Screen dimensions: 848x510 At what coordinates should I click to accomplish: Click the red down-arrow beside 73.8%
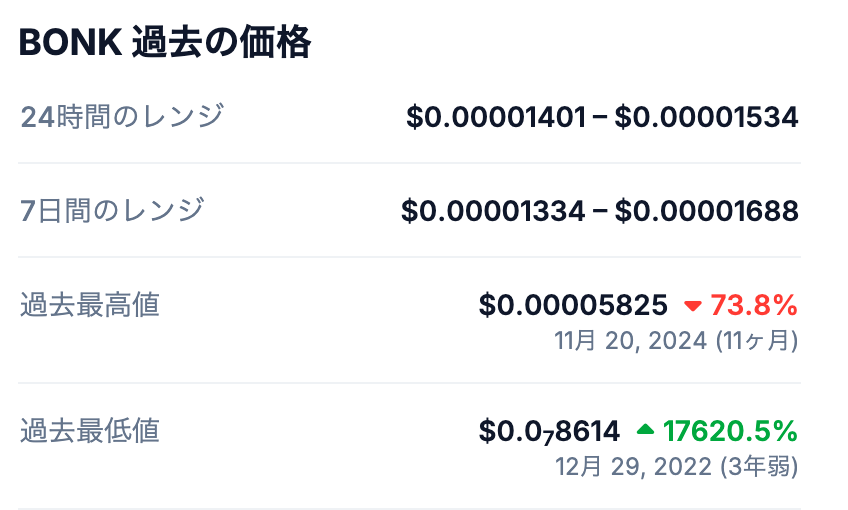pos(693,305)
